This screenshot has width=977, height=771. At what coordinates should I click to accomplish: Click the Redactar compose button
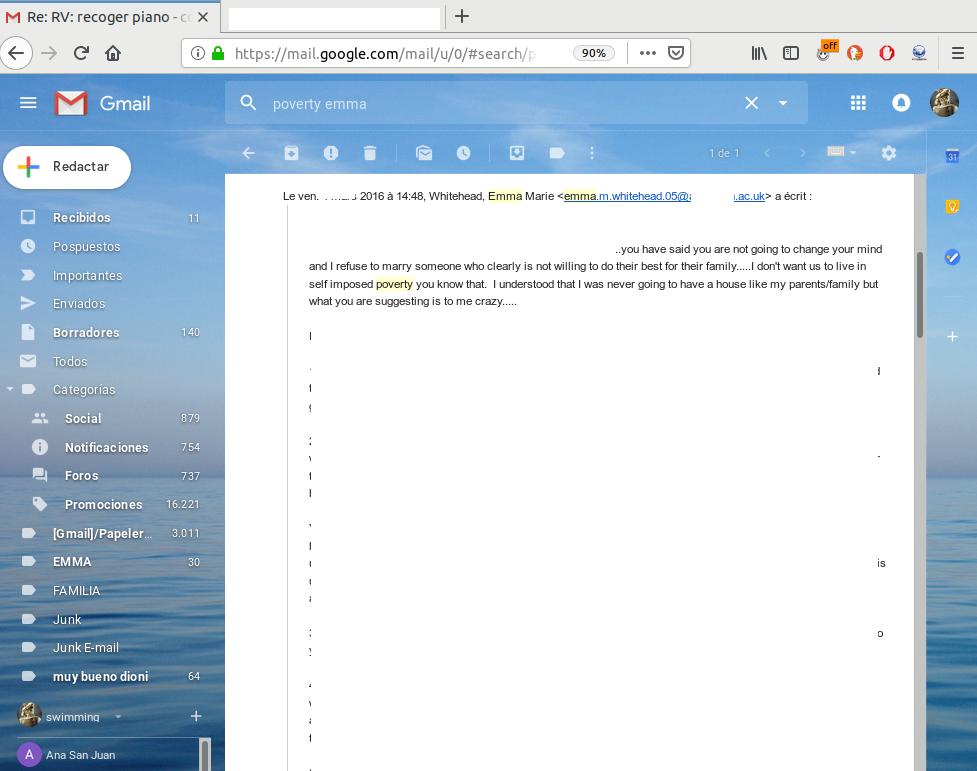click(x=67, y=167)
